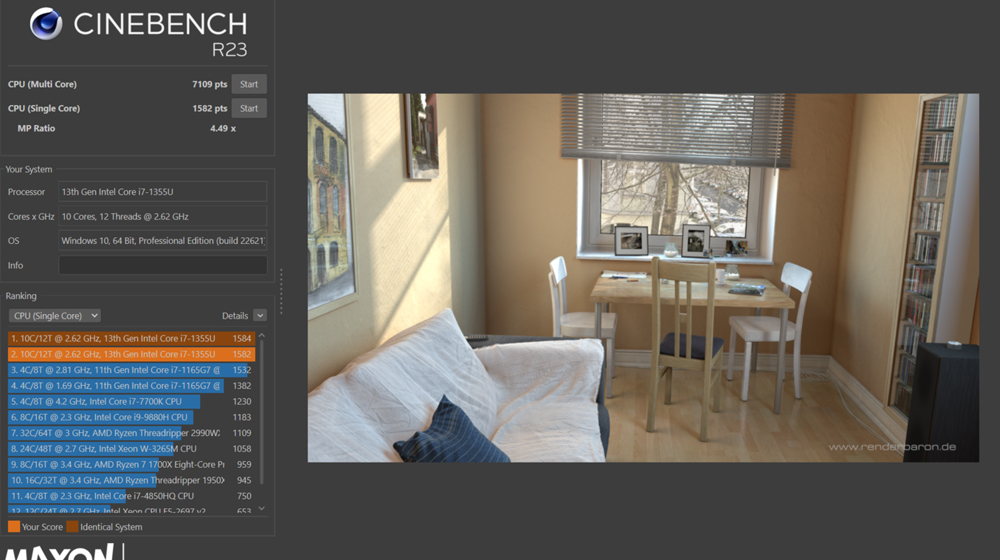1000x560 pixels.
Task: Select ranking entry 4 i7-1165G7 at 1.69 GHz
Action: (x=131, y=386)
